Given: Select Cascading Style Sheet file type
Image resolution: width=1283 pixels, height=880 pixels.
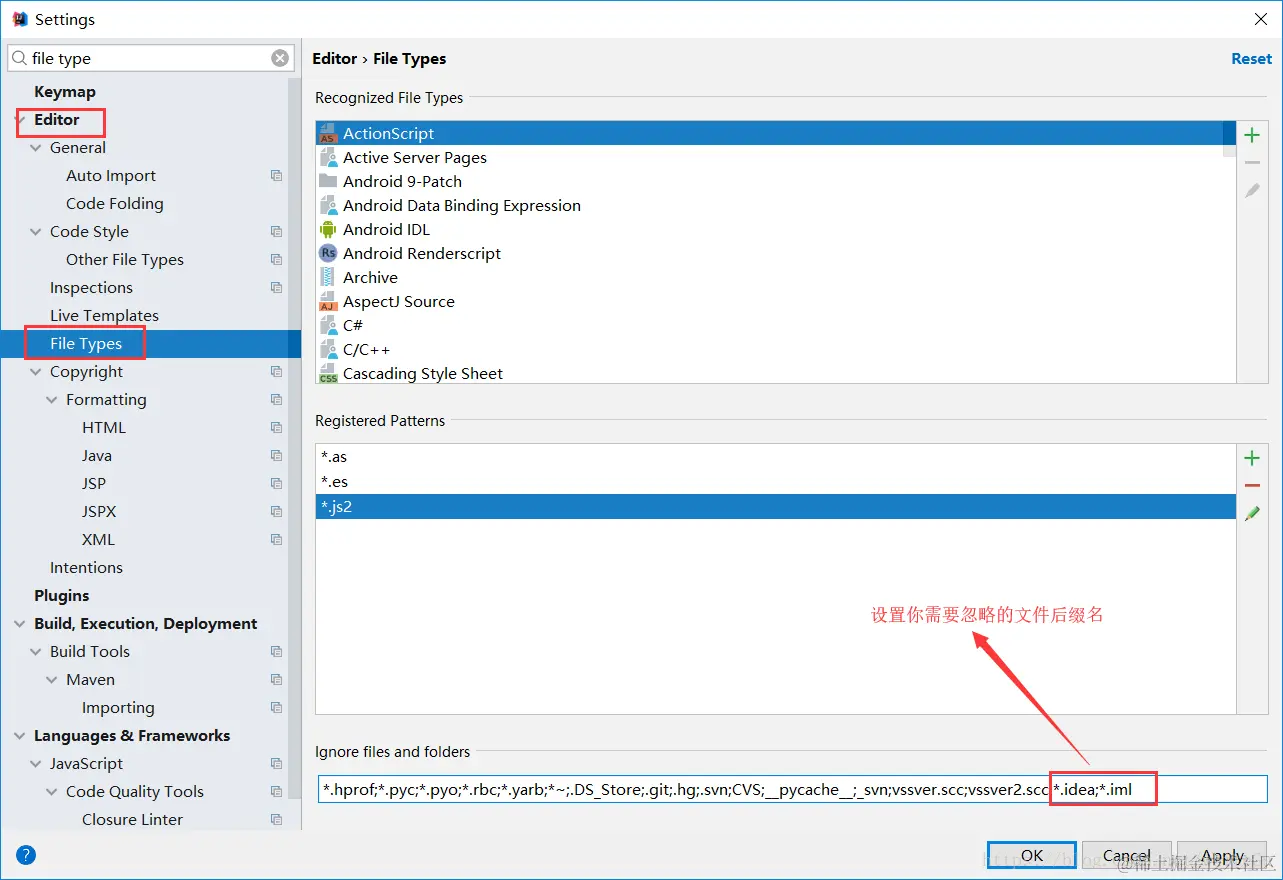Looking at the screenshot, I should [x=769, y=374].
